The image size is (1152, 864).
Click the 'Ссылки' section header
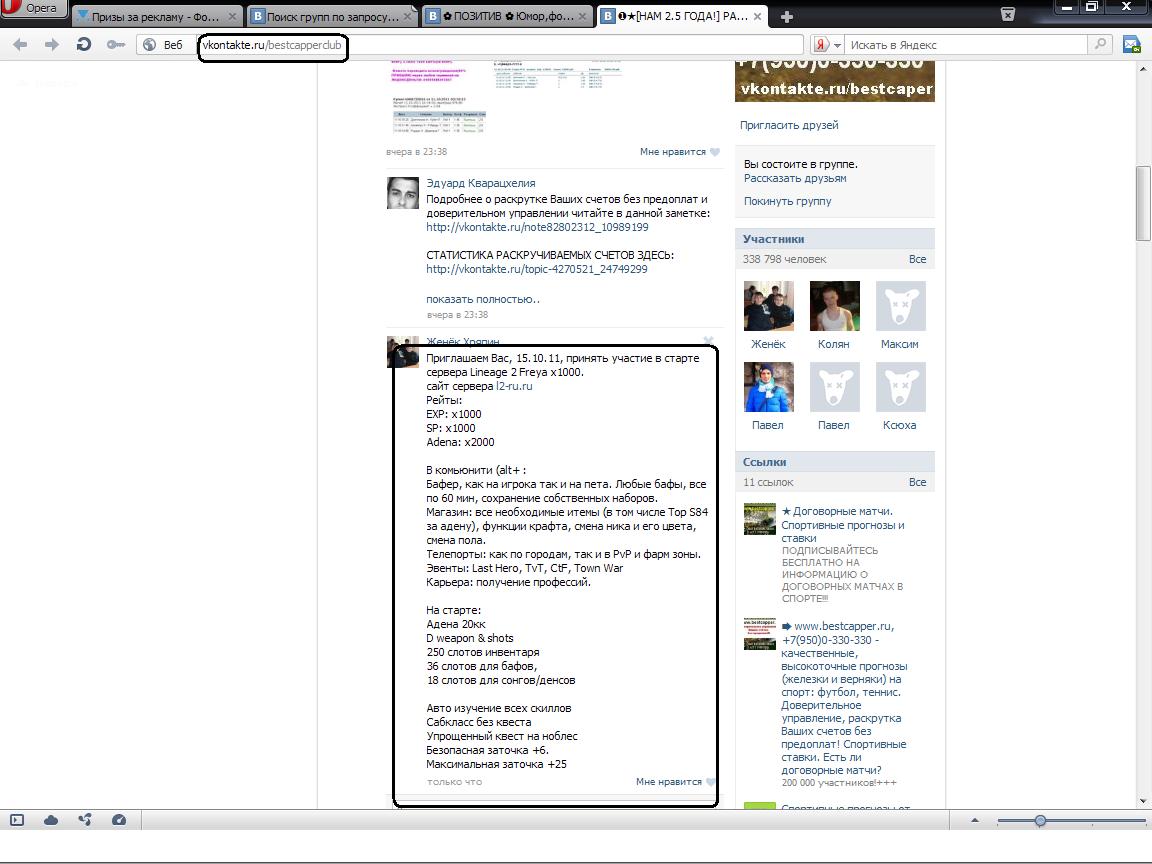click(835, 462)
